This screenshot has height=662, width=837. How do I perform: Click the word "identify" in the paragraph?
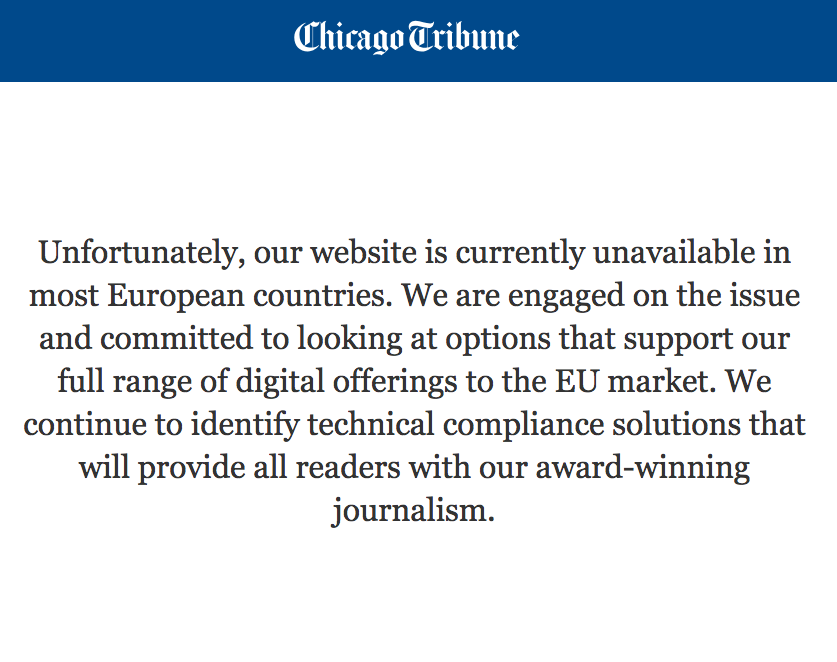(x=245, y=425)
